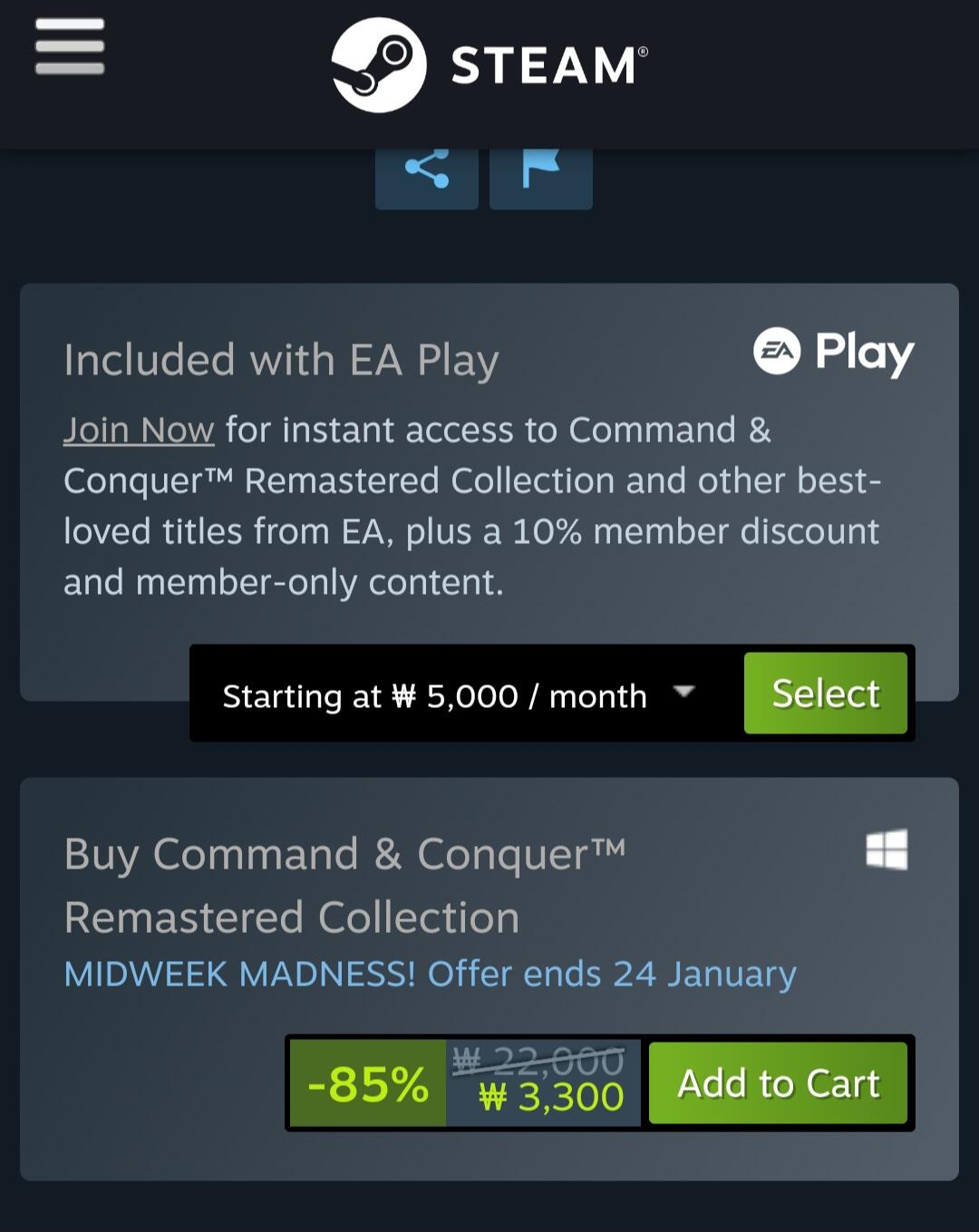Open the Join Now link
Viewport: 979px width, 1232px height.
pyautogui.click(x=139, y=430)
